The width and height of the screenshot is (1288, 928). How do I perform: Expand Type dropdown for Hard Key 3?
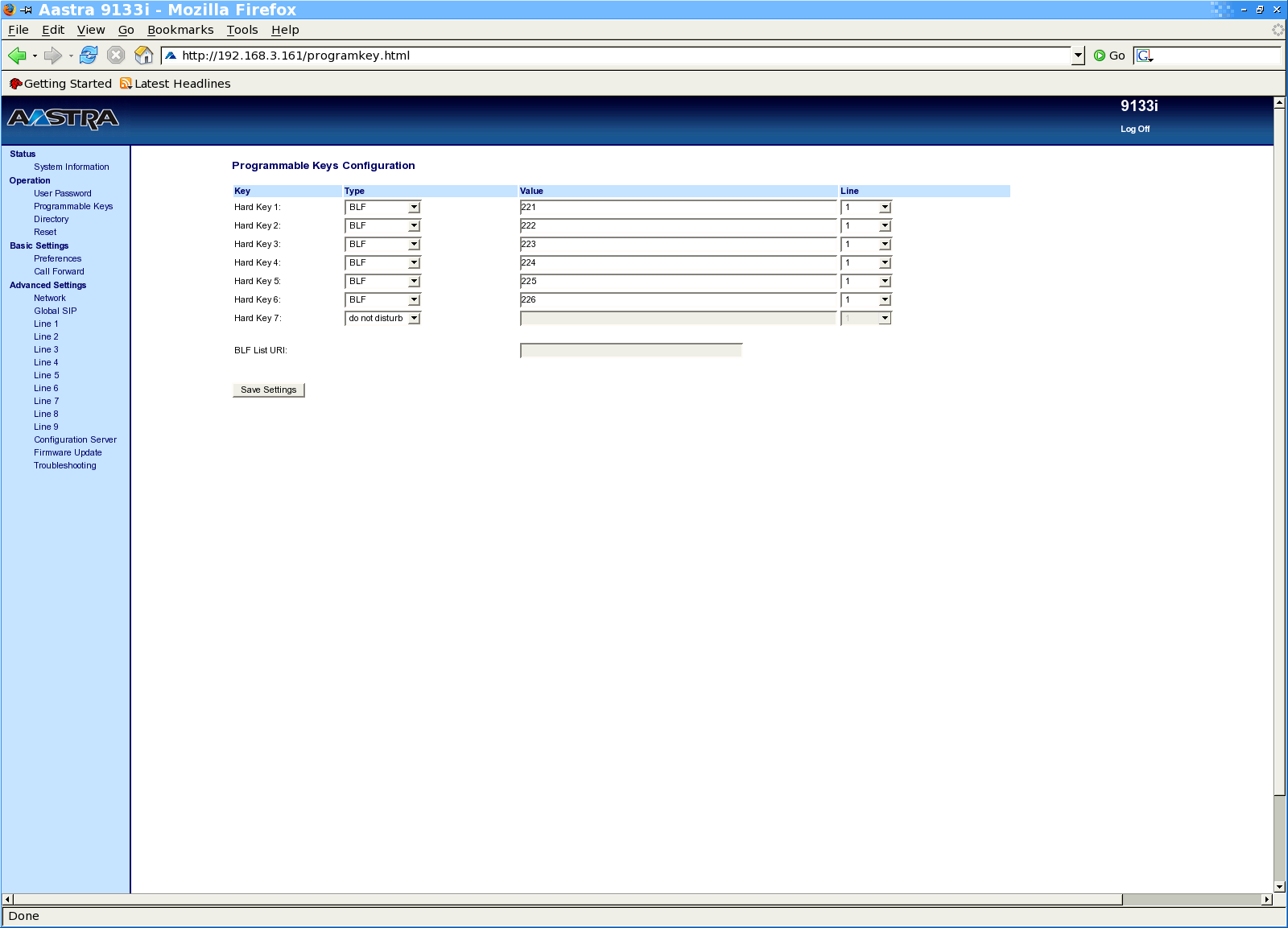[382, 245]
